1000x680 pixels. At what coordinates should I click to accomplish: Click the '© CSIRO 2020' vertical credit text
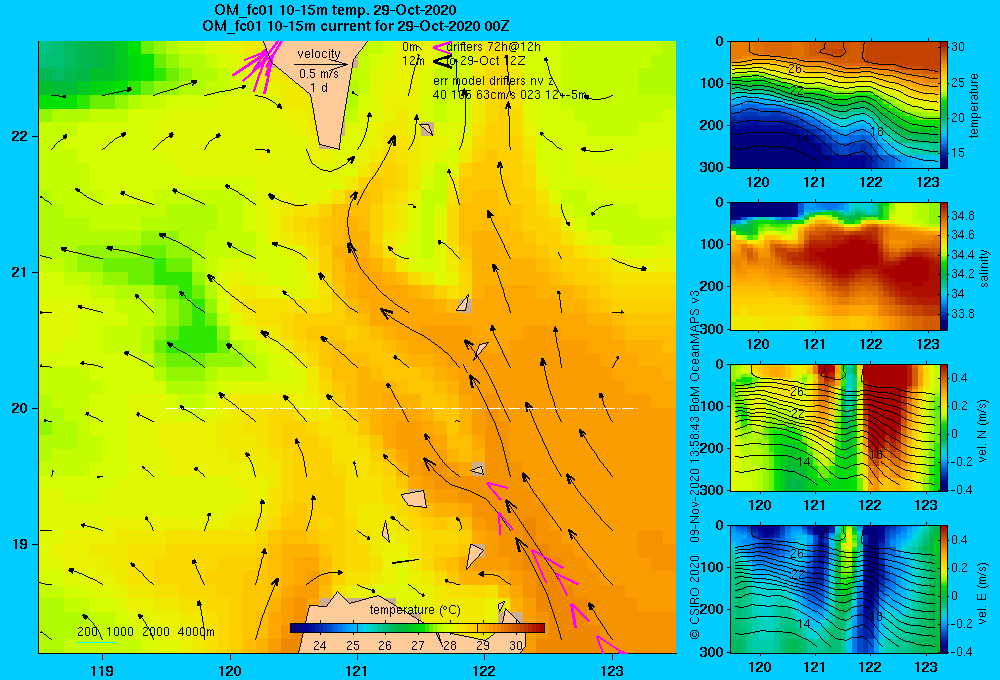[695, 597]
